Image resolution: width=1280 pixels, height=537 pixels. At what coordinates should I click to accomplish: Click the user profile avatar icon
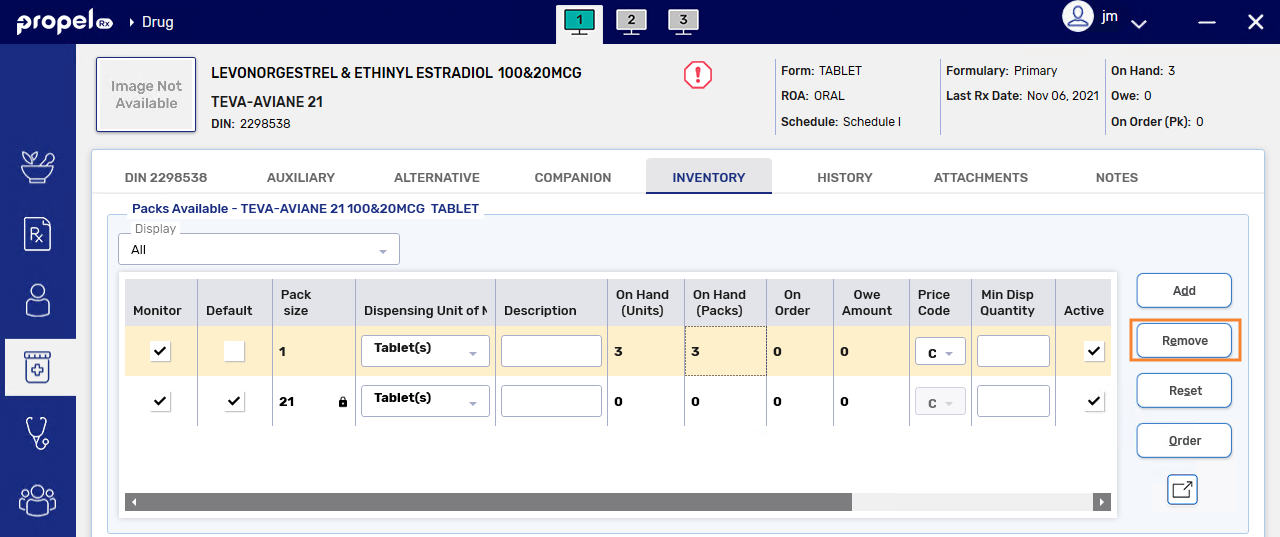1077,17
